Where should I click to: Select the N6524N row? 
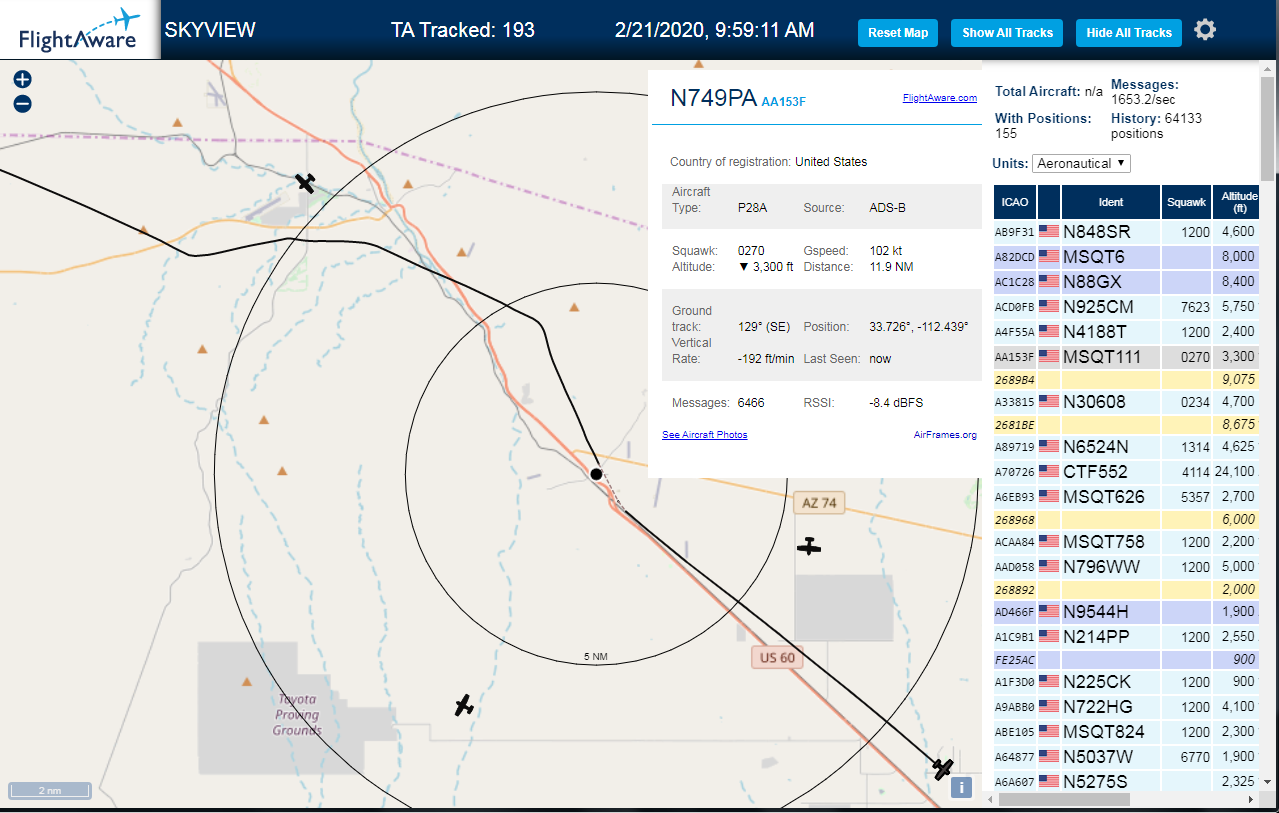point(1127,446)
